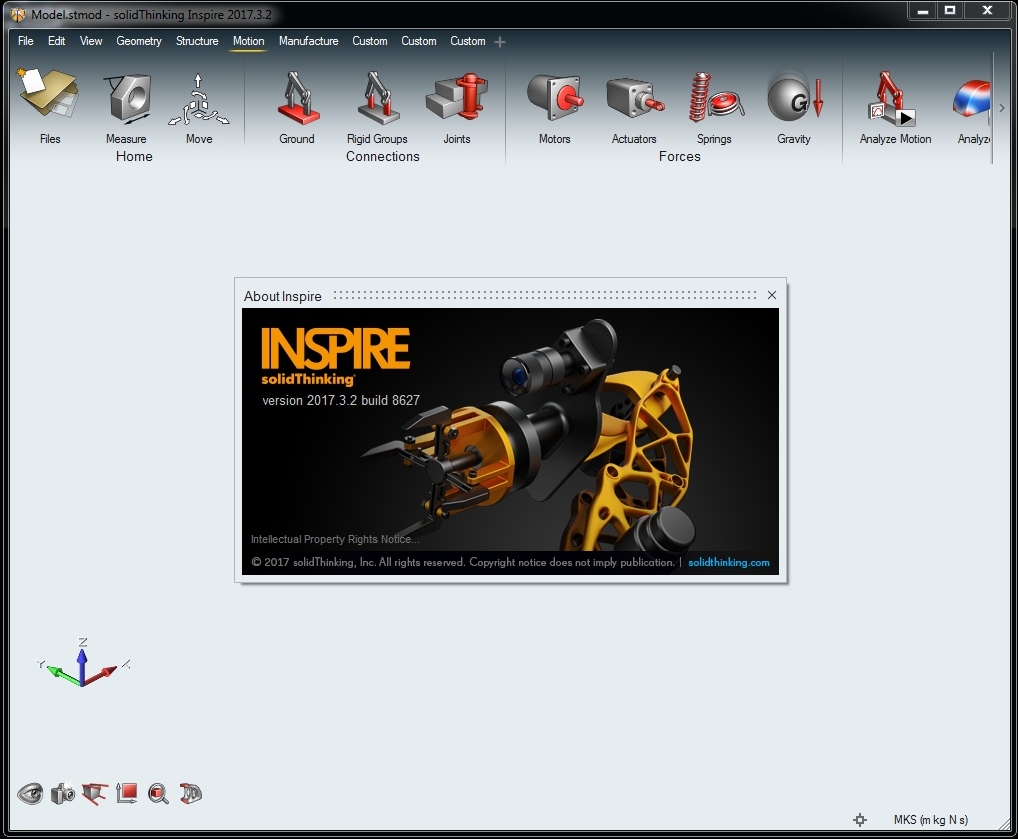Select the Measure tool icon

click(127, 97)
